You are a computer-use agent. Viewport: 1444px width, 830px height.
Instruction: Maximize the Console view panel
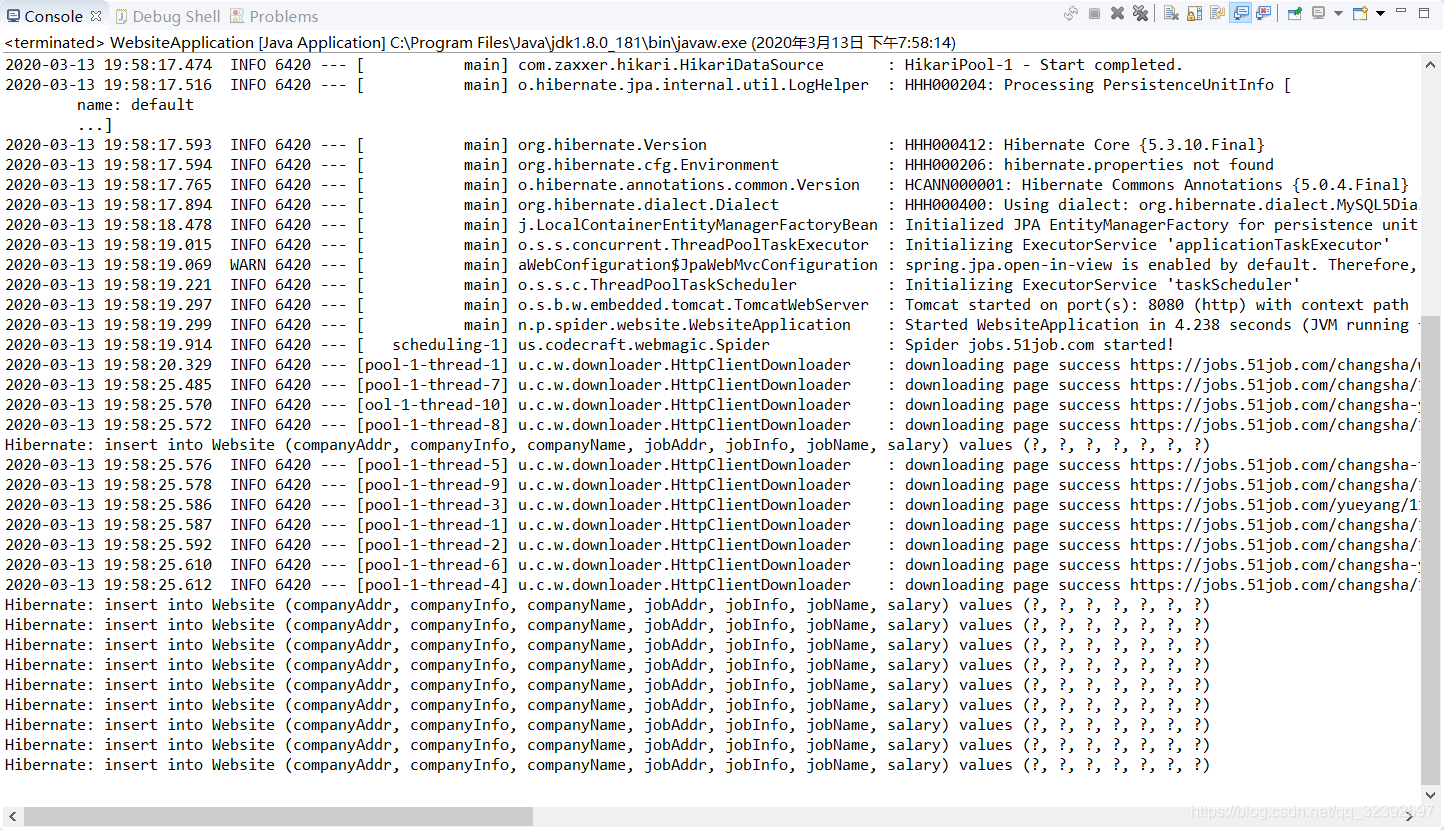1424,13
